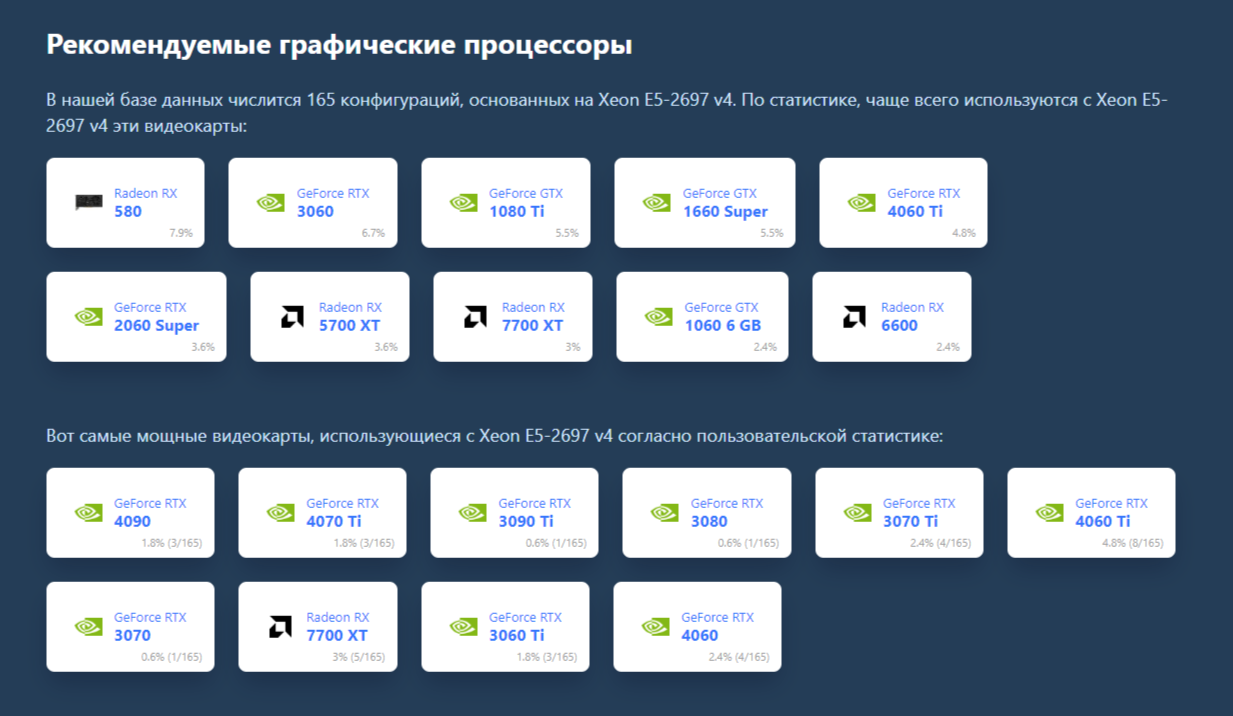Click the 0.6% (1/165) value on RTX 3090 Ti card
1233x716 pixels.
[x=556, y=543]
